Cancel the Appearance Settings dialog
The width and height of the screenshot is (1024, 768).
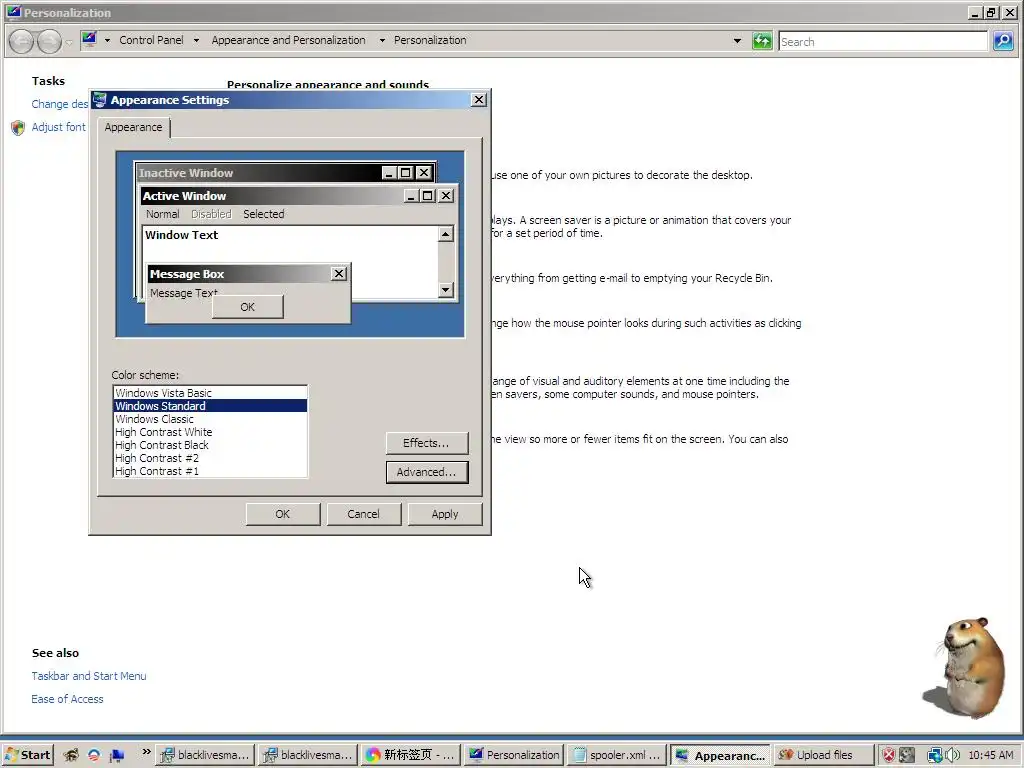pos(363,514)
